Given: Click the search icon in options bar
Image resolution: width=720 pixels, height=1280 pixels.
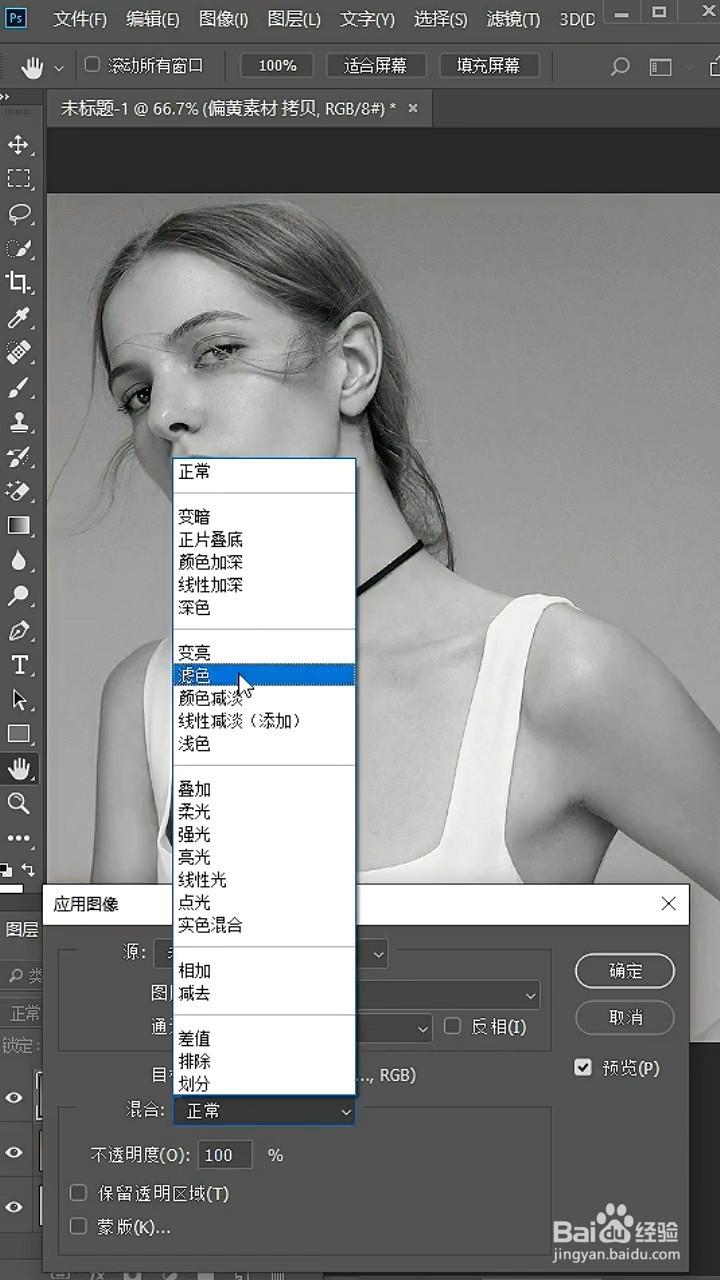Looking at the screenshot, I should tap(620, 67).
